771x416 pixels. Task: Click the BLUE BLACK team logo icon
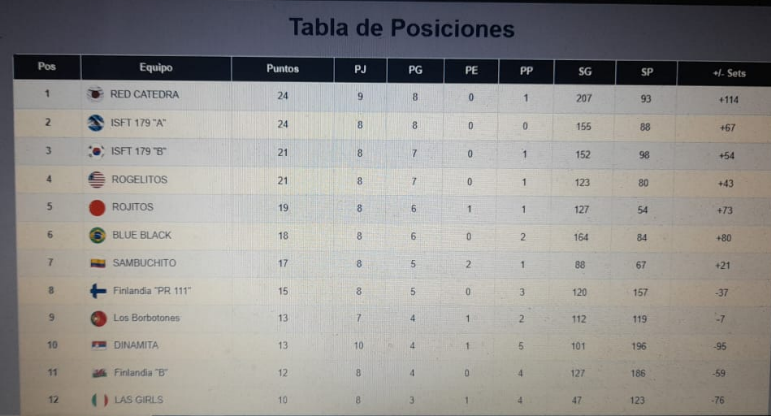pos(98,236)
